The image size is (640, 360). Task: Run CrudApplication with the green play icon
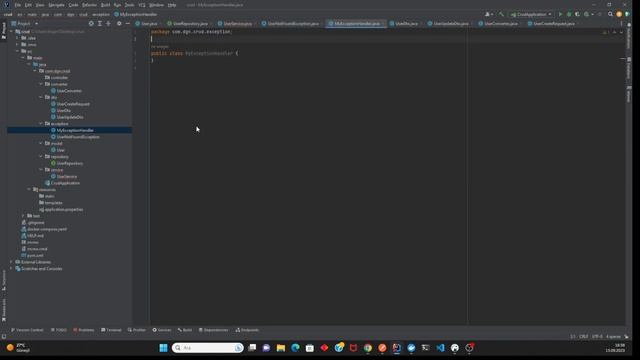coord(560,14)
